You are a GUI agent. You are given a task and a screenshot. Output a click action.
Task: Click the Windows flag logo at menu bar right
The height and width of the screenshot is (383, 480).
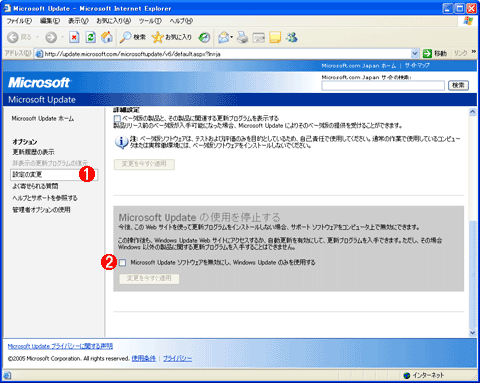[468, 21]
